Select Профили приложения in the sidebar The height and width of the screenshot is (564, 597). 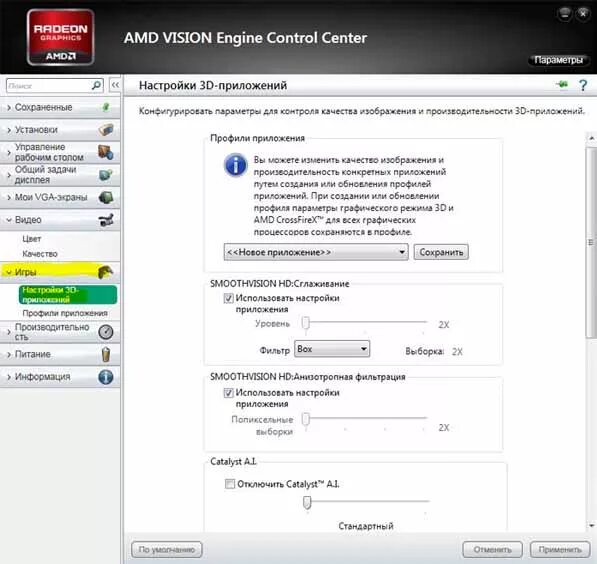65,313
